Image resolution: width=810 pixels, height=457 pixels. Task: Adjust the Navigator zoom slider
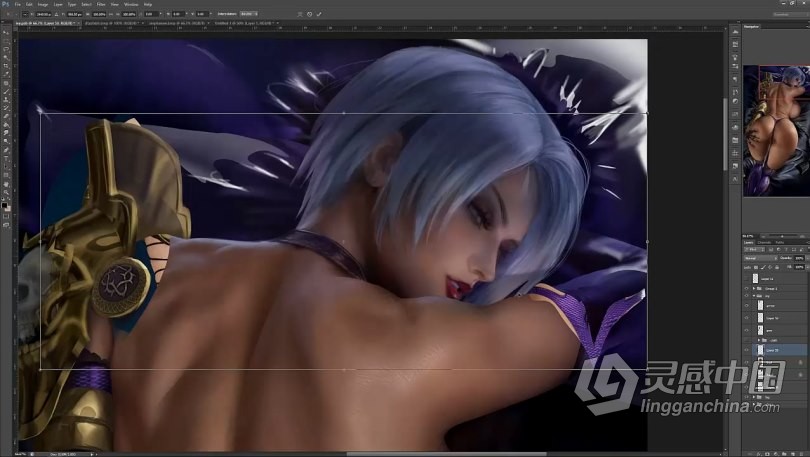(783, 236)
